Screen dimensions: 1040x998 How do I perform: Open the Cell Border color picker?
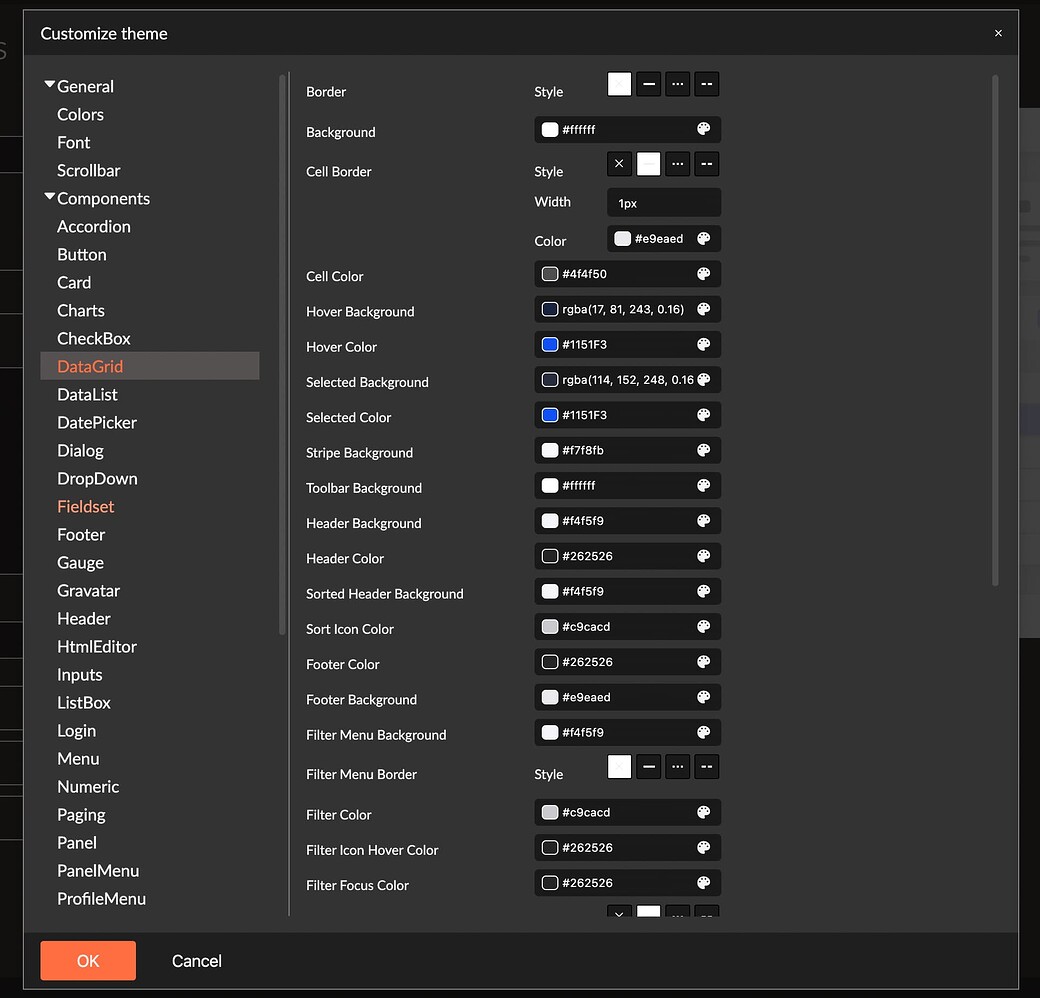point(705,238)
